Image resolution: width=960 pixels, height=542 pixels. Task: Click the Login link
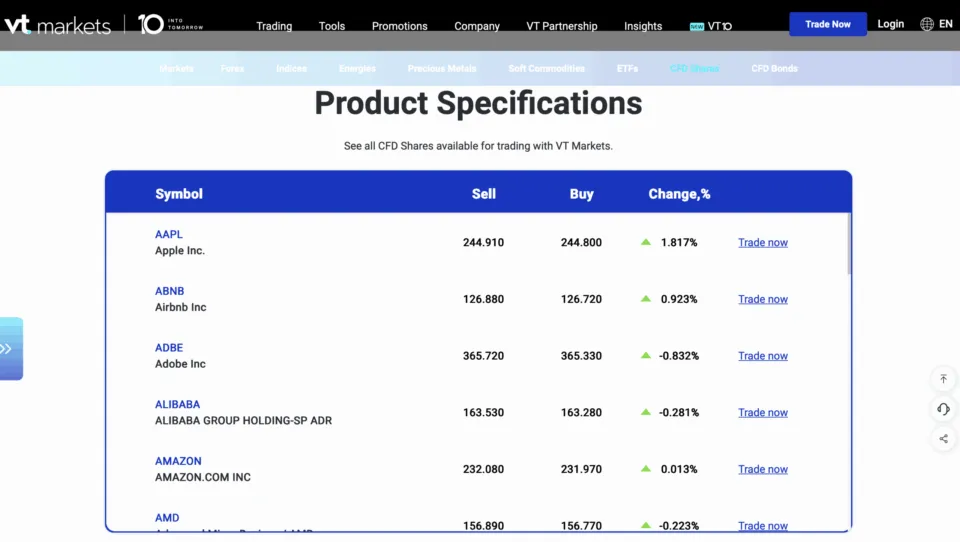[x=890, y=24]
